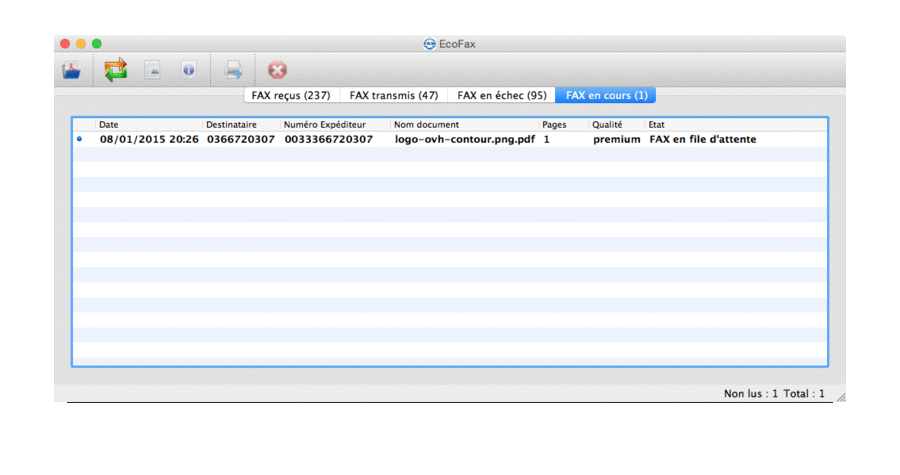The height and width of the screenshot is (475, 900).
Task: Click the Qualité column header
Action: (616, 125)
